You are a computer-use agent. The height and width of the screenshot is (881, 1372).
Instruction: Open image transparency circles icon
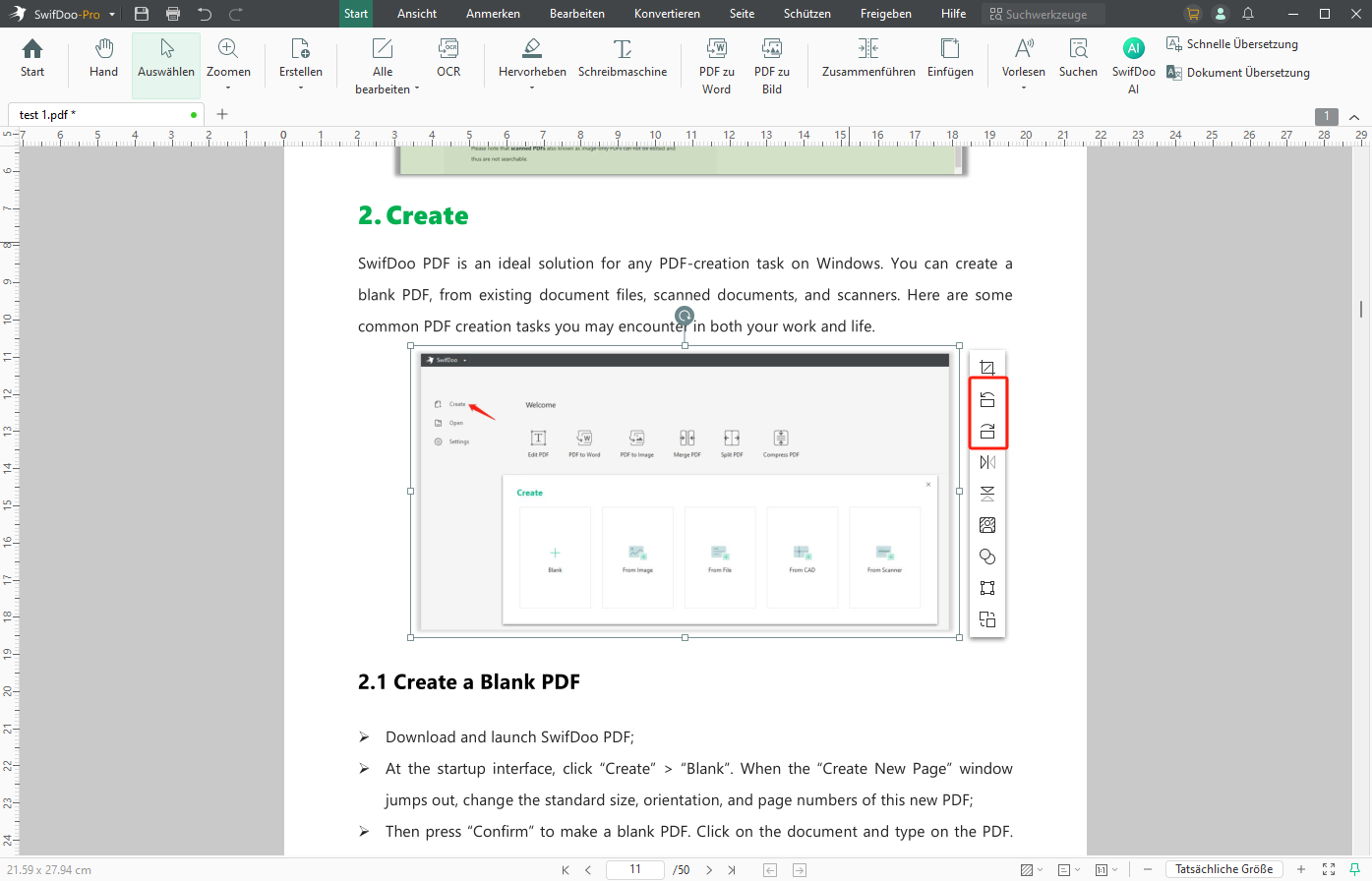point(987,557)
